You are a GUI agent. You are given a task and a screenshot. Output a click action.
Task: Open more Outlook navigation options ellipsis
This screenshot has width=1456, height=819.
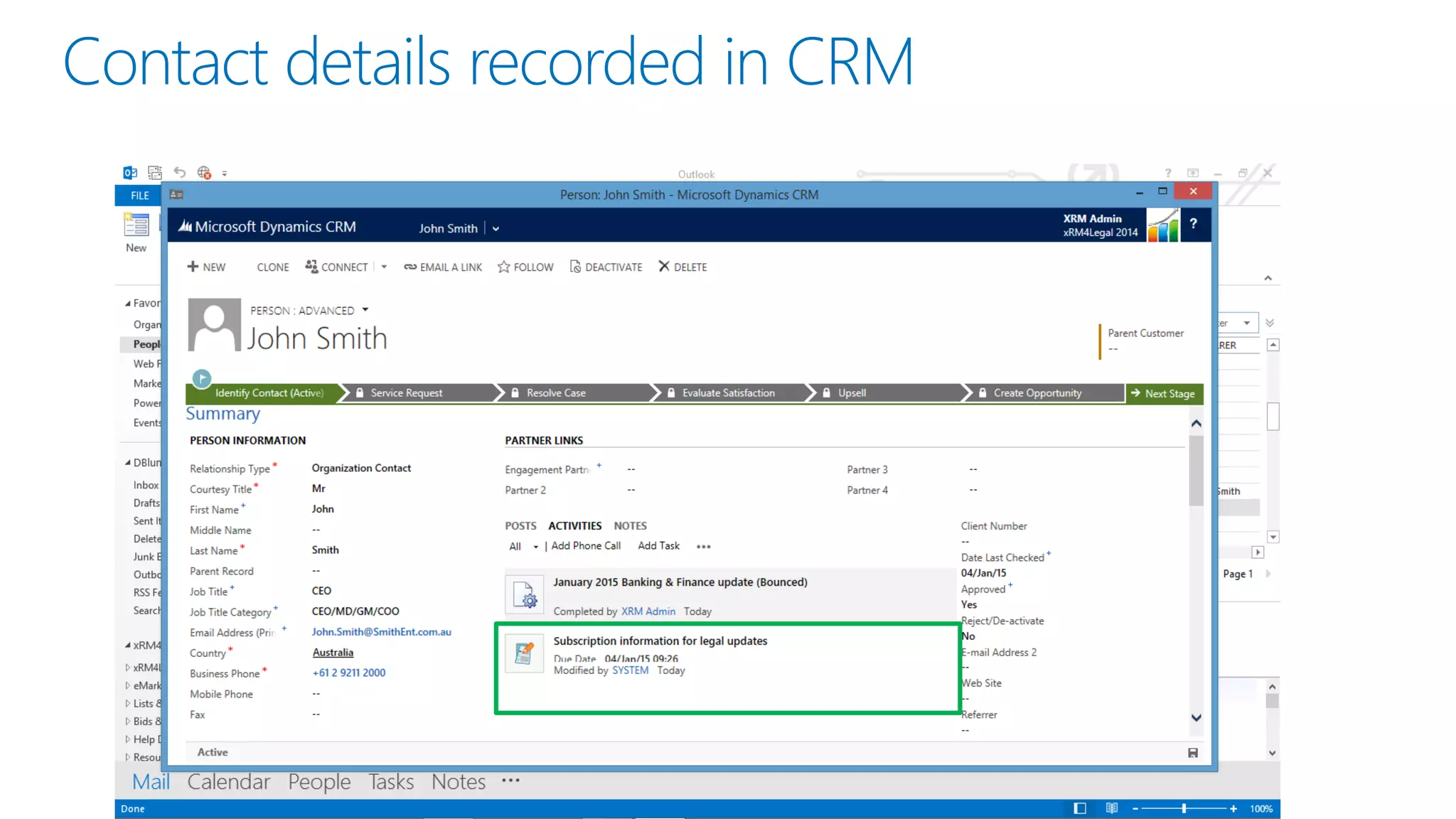click(x=510, y=781)
